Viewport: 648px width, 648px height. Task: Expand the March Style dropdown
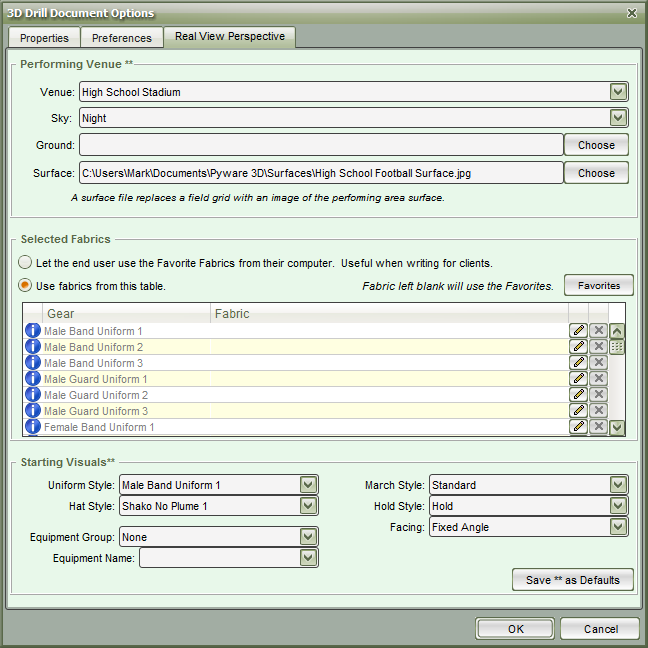click(618, 484)
